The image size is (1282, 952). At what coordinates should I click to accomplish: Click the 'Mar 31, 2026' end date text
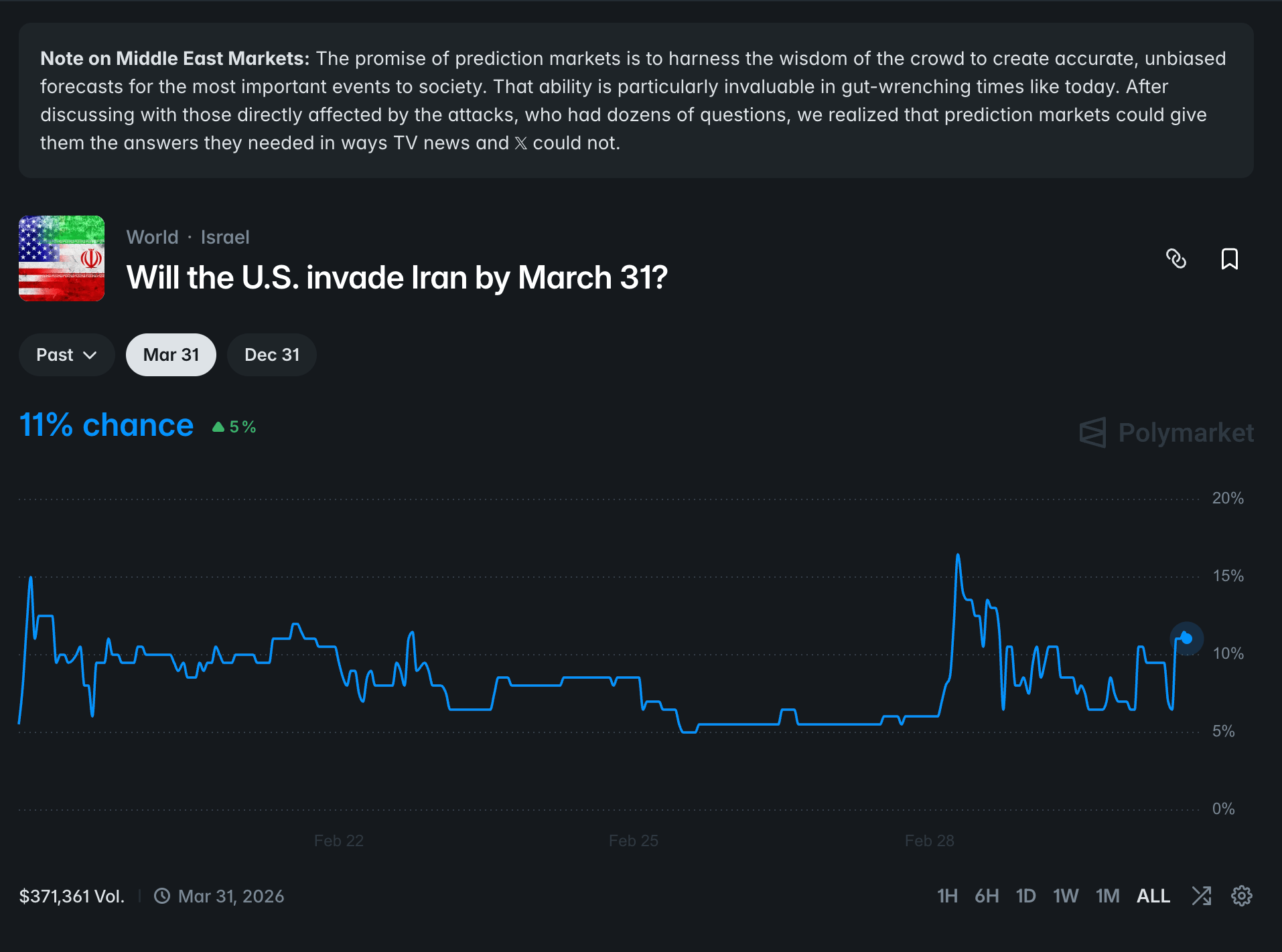coord(231,896)
